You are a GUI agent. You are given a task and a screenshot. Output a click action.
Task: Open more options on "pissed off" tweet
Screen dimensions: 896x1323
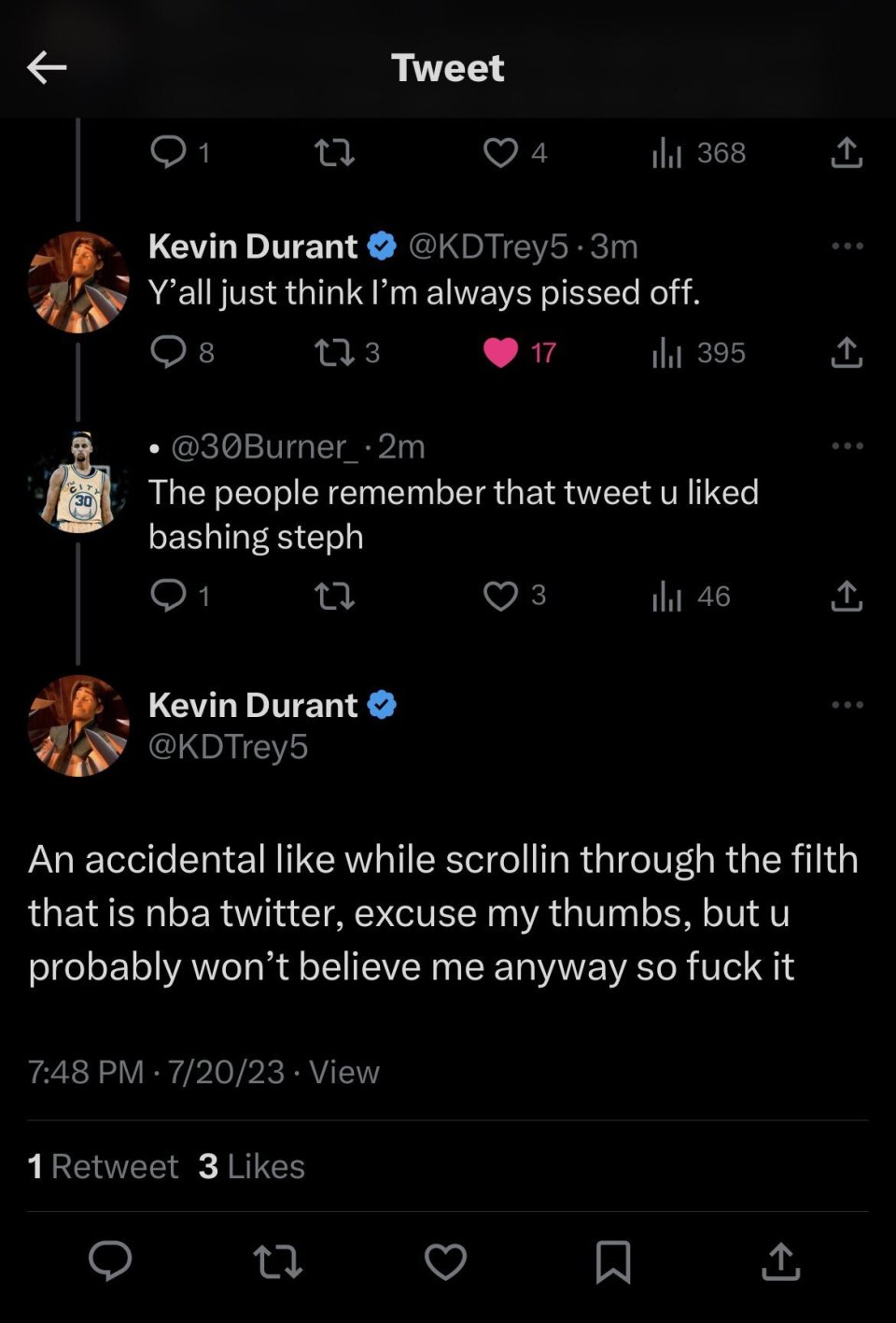tap(847, 246)
